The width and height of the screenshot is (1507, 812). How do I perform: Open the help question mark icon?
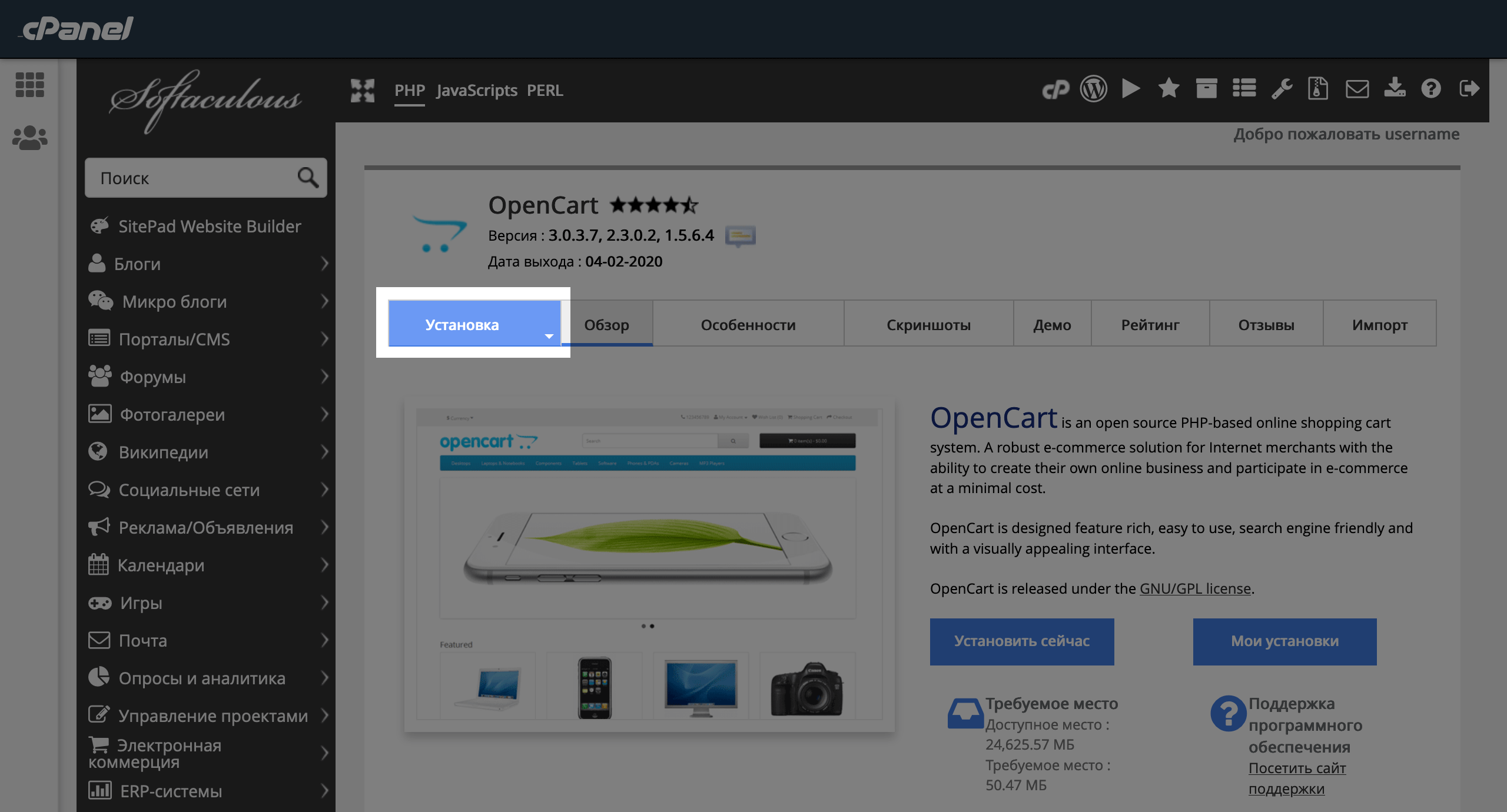click(1431, 89)
